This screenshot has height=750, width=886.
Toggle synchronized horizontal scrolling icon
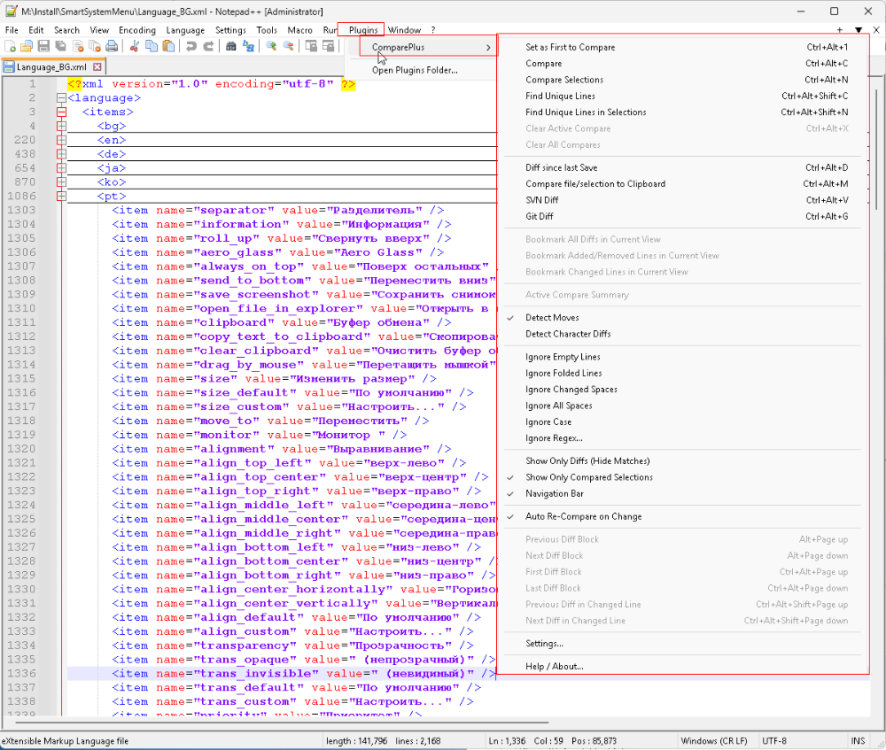click(328, 46)
